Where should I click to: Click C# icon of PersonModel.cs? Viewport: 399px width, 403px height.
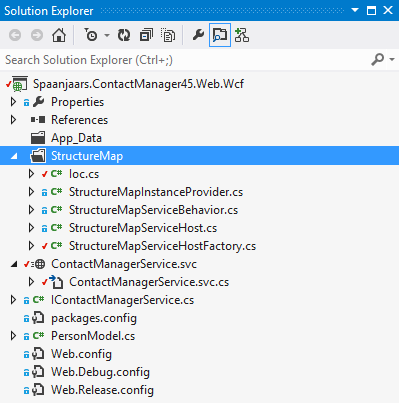point(38,336)
